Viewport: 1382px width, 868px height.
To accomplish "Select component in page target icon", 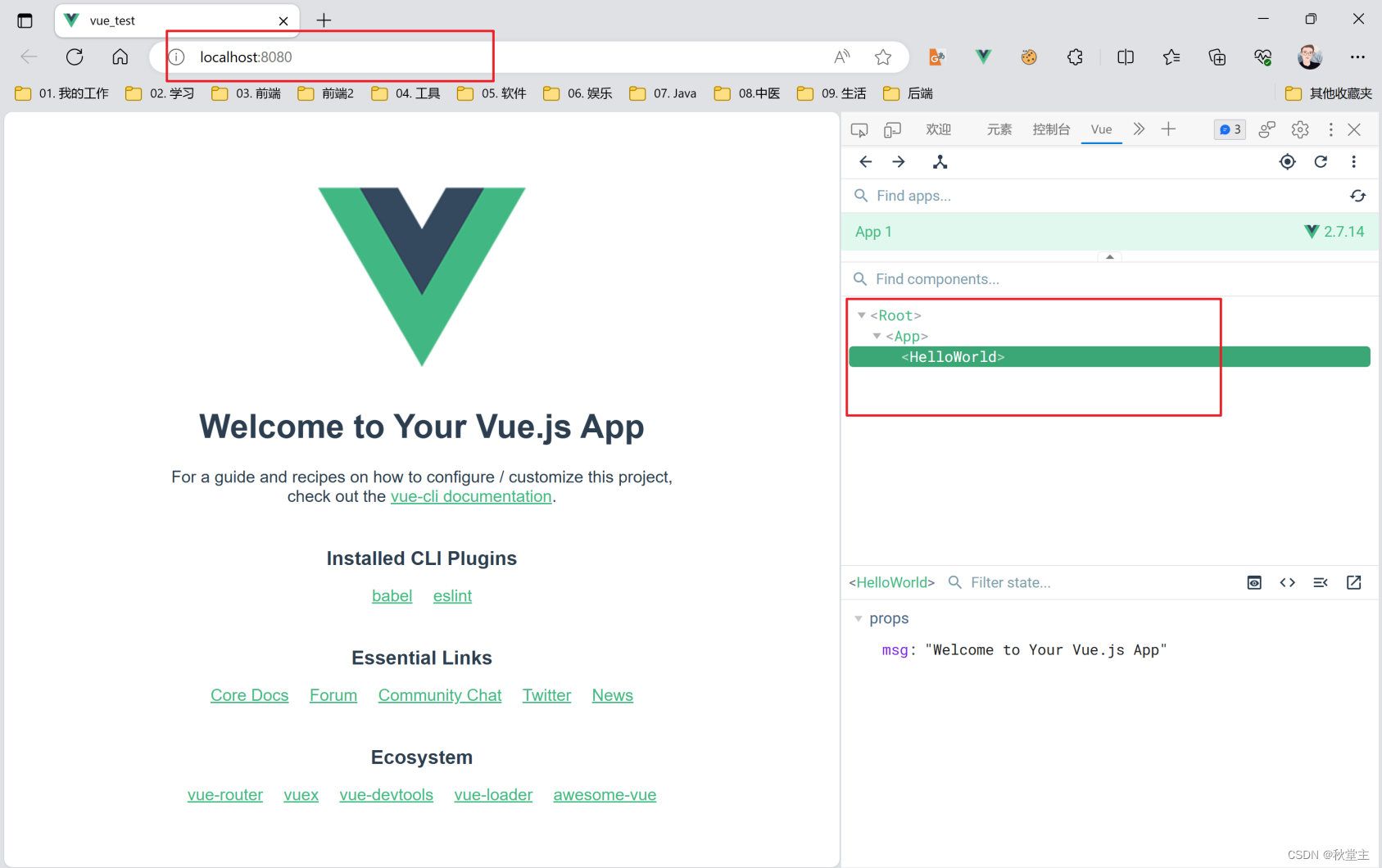I will pos(1288,162).
